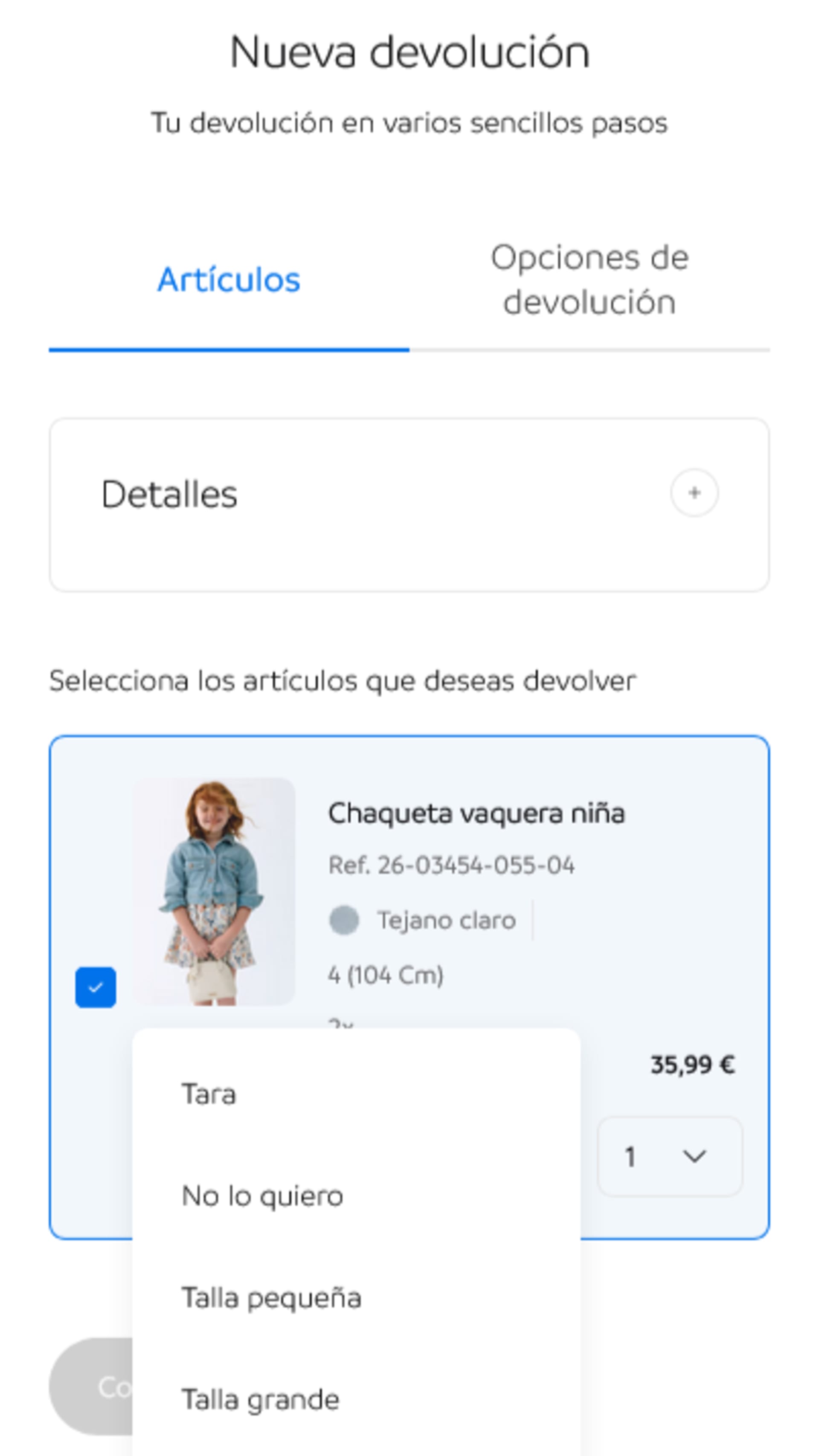Click the 35,99 € price label
The width and height of the screenshot is (819, 1456).
[693, 1065]
